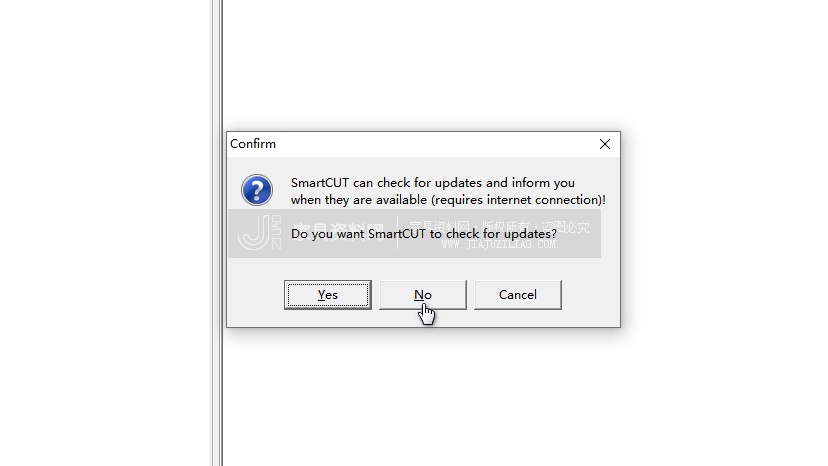828x466 pixels.
Task: Click the blank white area right of the dialog
Action: click(723, 232)
